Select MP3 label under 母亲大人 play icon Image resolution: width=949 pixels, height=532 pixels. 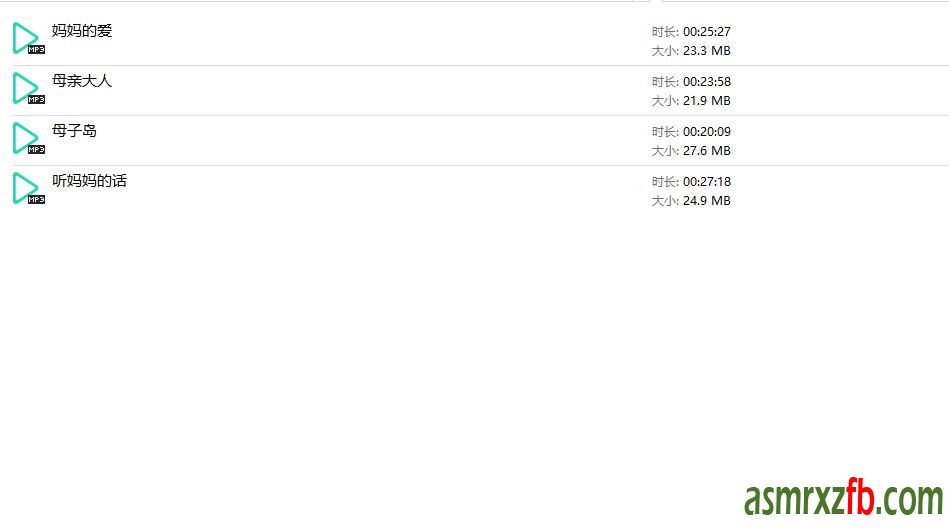[x=36, y=99]
